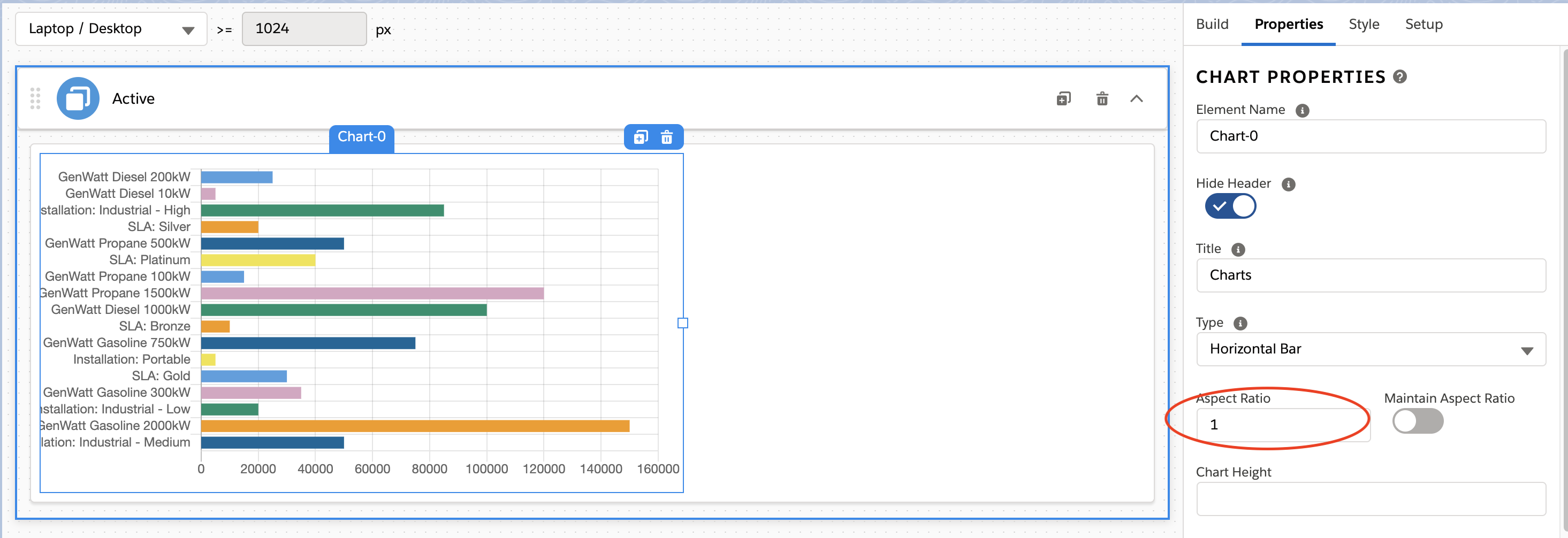Click the Installation: Portable label

click(132, 360)
